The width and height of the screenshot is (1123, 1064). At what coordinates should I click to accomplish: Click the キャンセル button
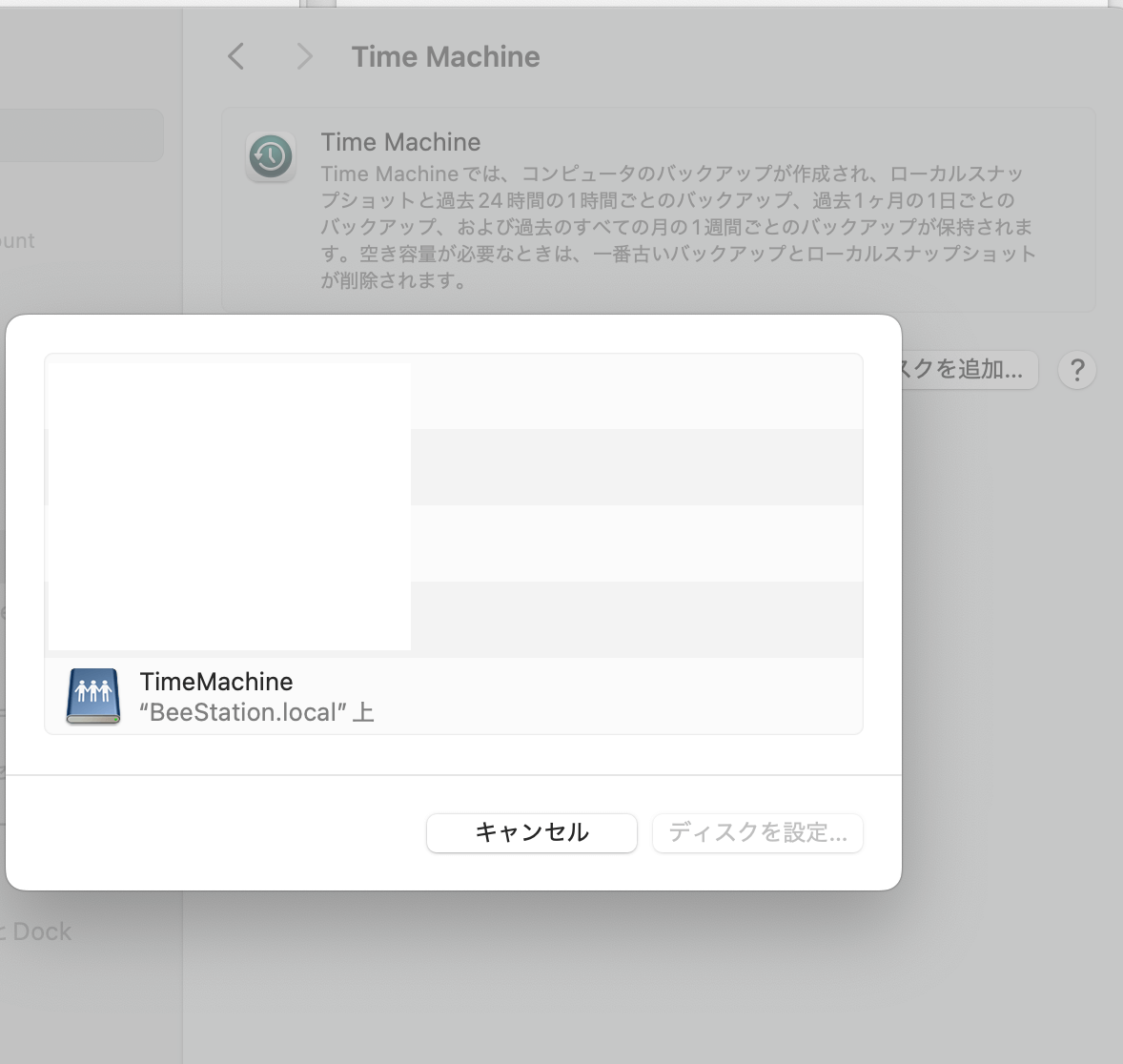[x=531, y=832]
